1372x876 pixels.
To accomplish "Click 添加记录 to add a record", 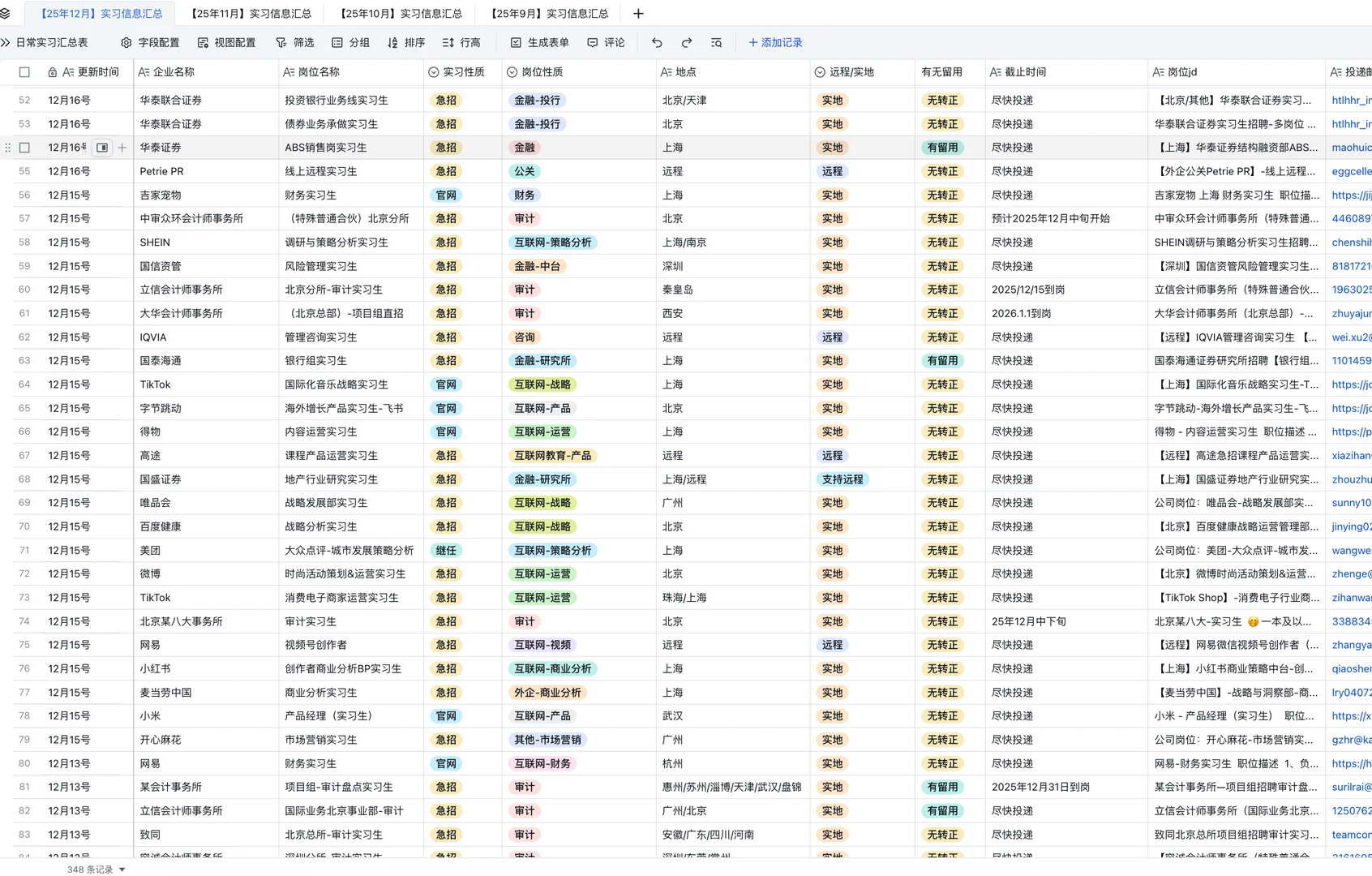I will pyautogui.click(x=775, y=43).
